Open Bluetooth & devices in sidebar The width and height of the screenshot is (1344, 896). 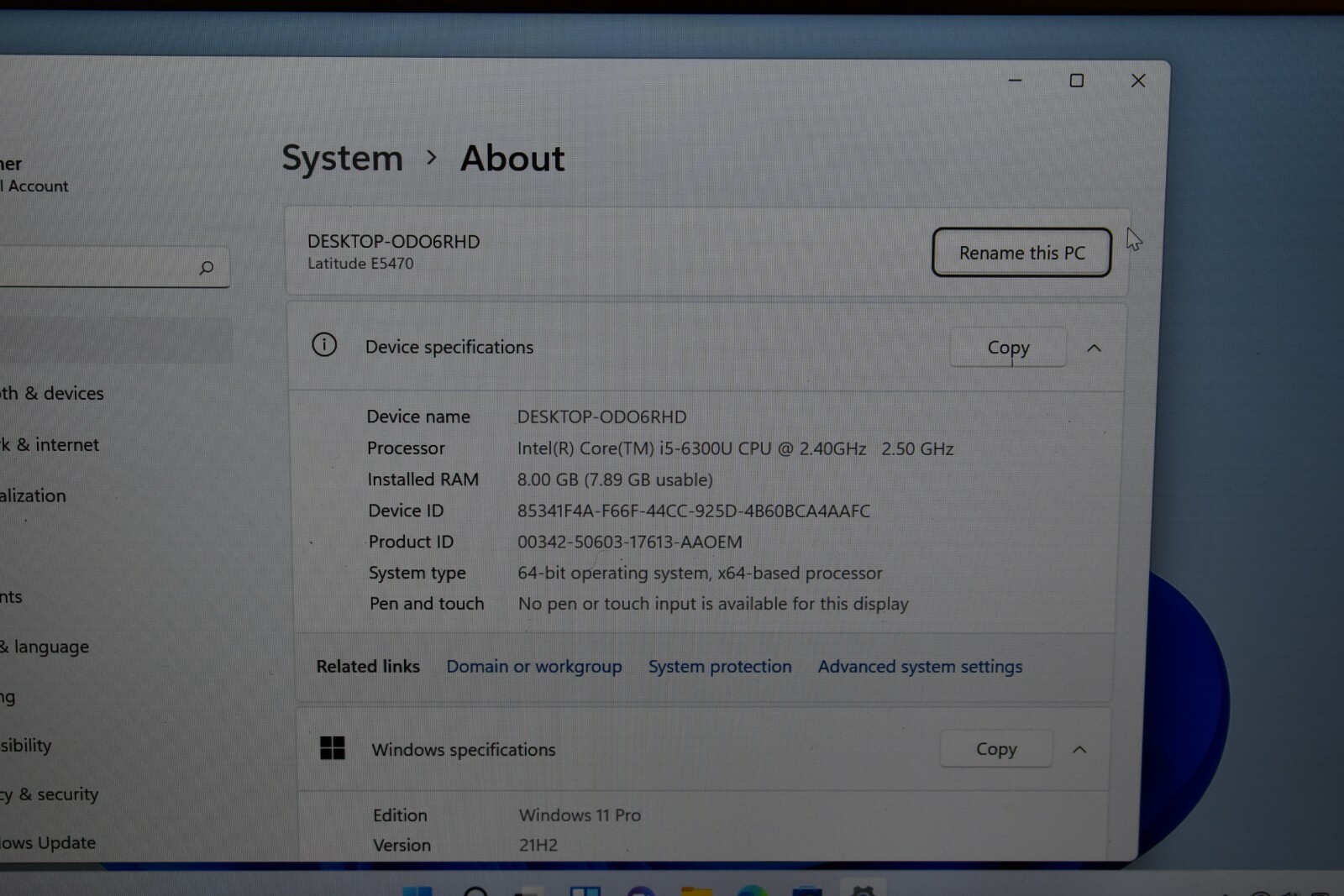click(x=52, y=393)
